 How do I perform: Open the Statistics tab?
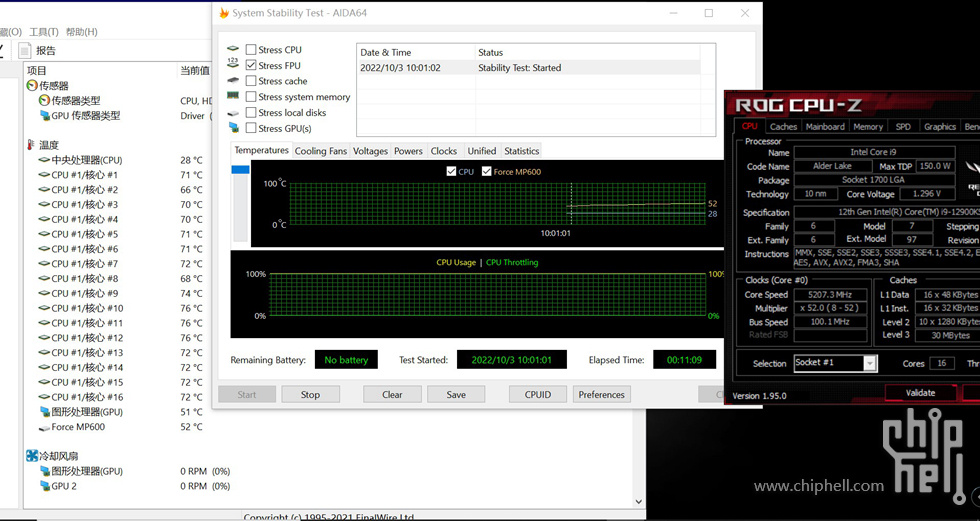pos(521,151)
